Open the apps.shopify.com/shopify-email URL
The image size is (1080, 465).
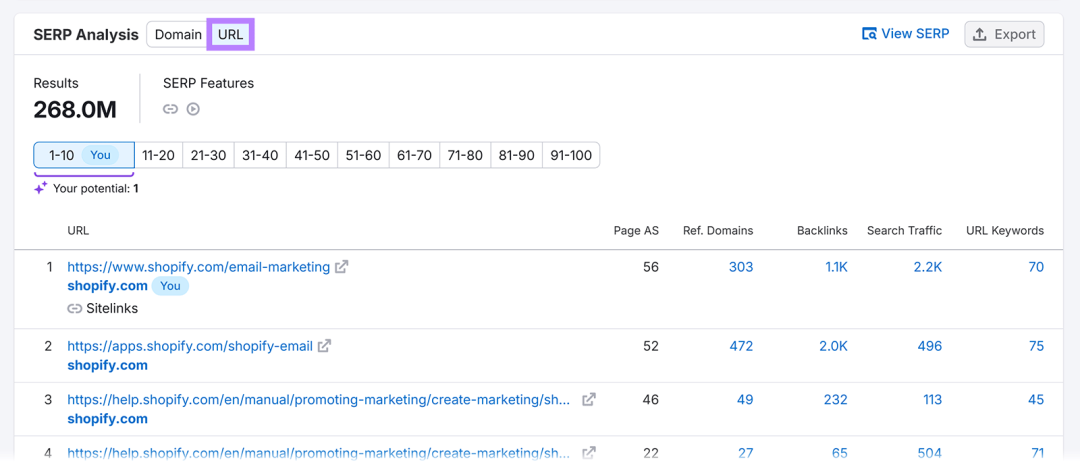pos(190,346)
